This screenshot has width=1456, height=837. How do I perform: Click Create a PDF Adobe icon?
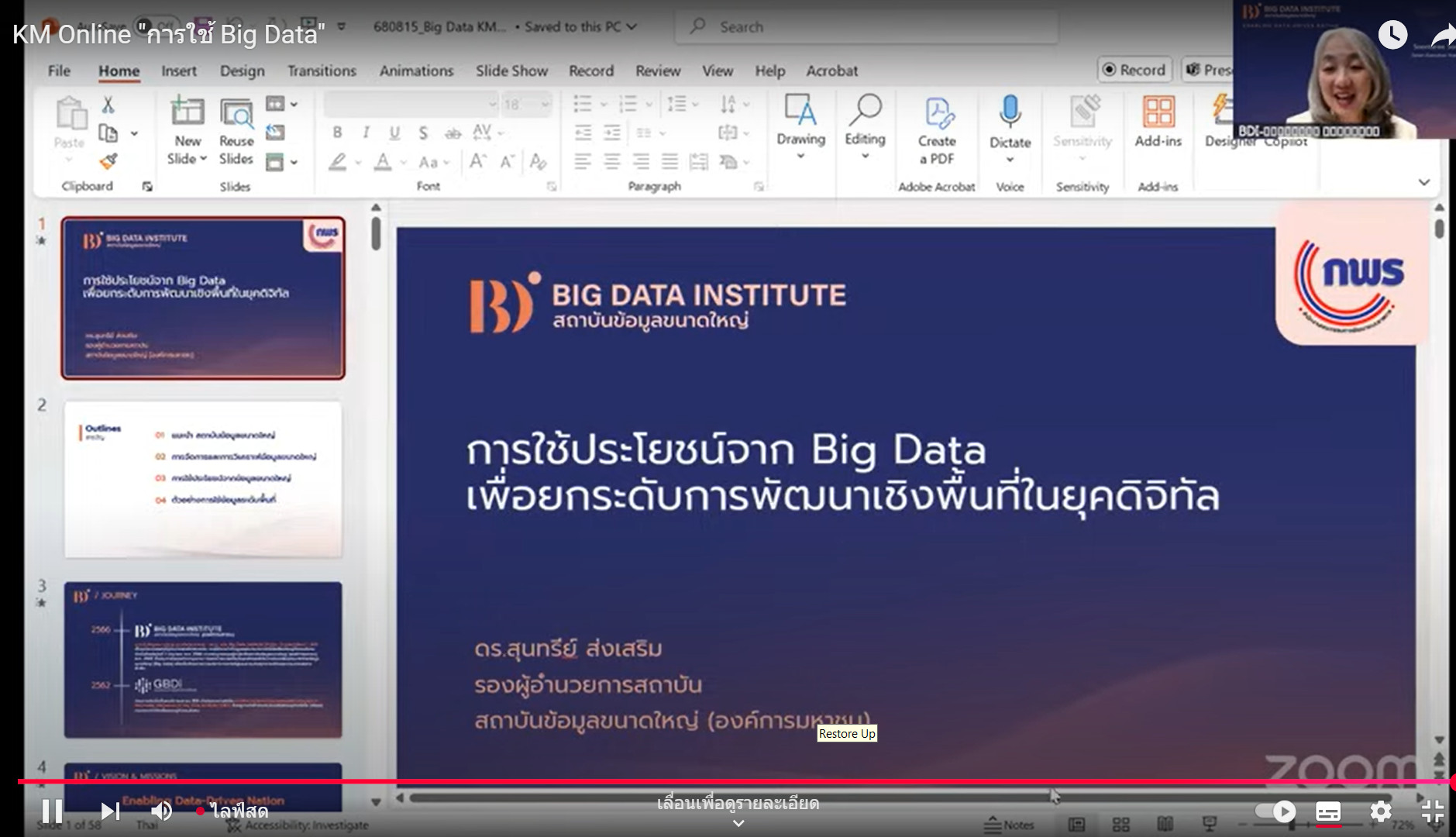tap(937, 130)
